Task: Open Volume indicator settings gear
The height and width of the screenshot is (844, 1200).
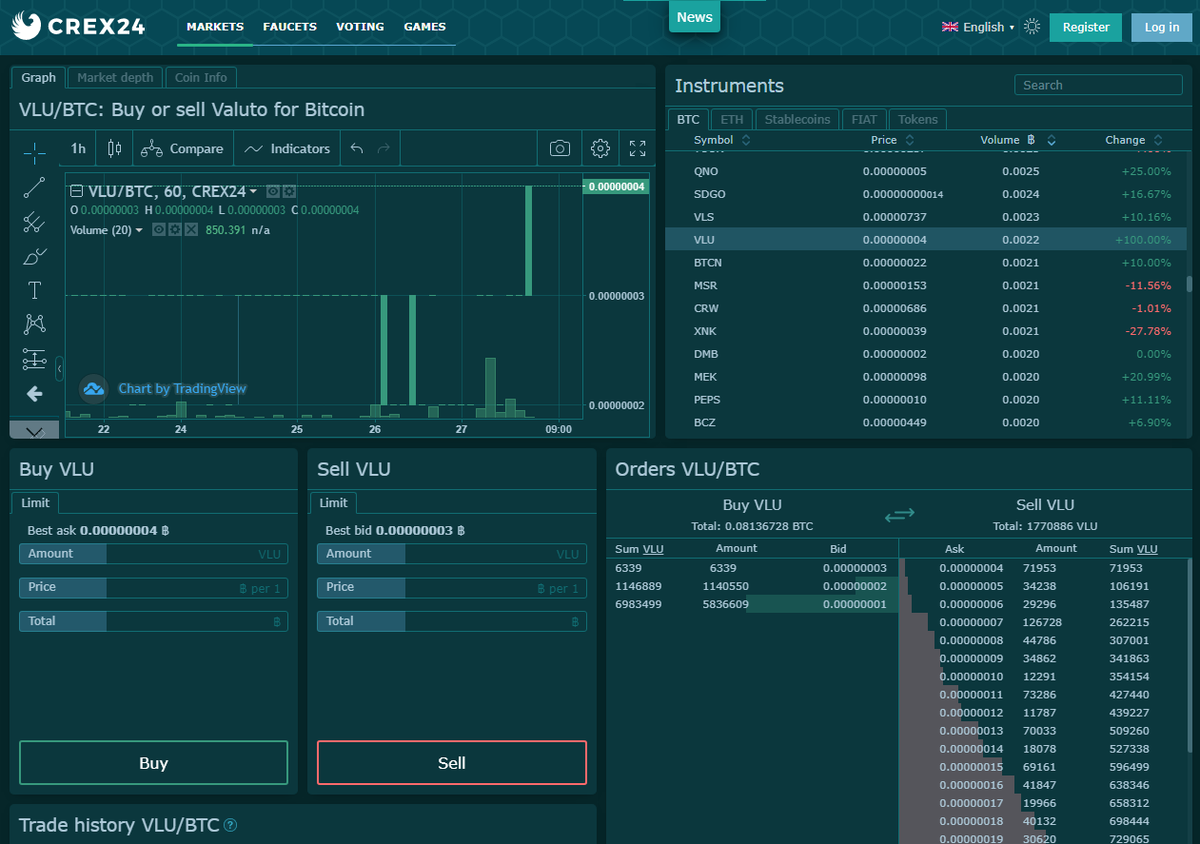Action: point(175,230)
